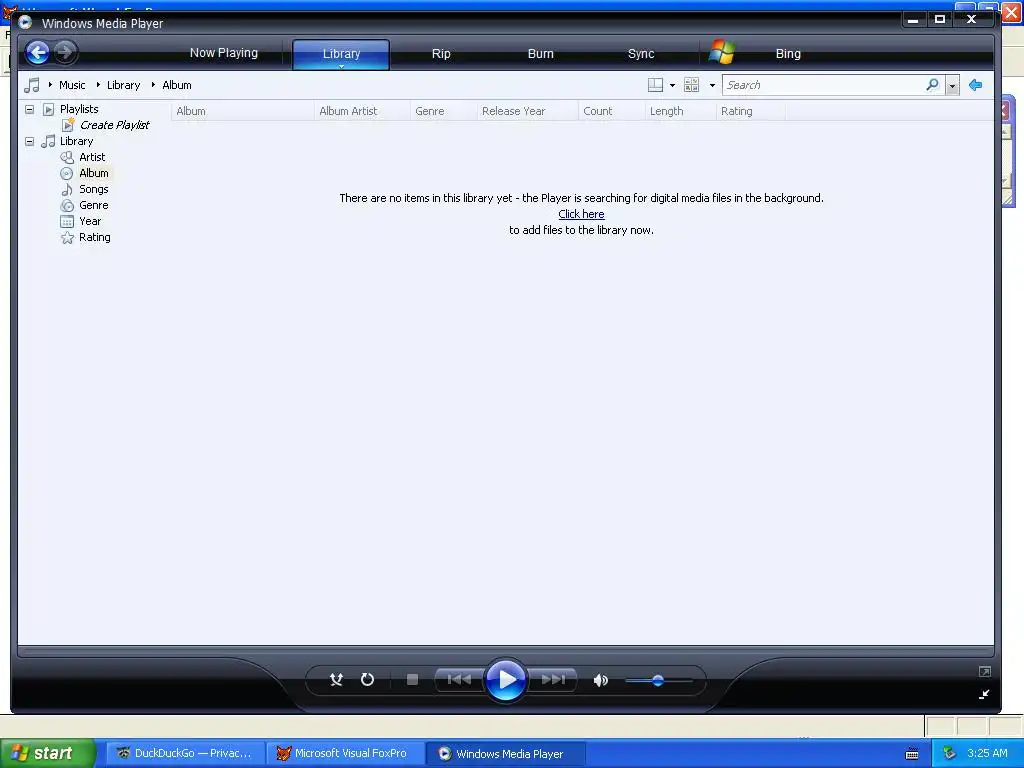
Task: Toggle the list pane blue arrow
Action: click(x=976, y=85)
